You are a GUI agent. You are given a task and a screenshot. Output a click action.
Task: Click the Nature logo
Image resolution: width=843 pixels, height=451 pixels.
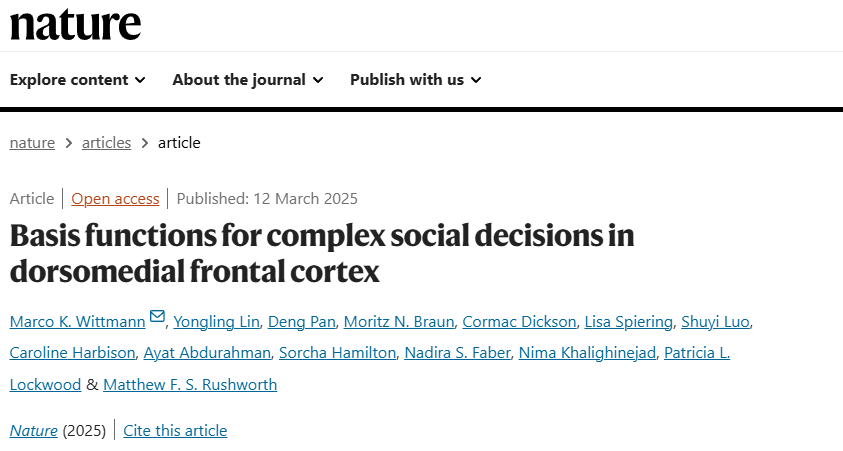pyautogui.click(x=75, y=24)
